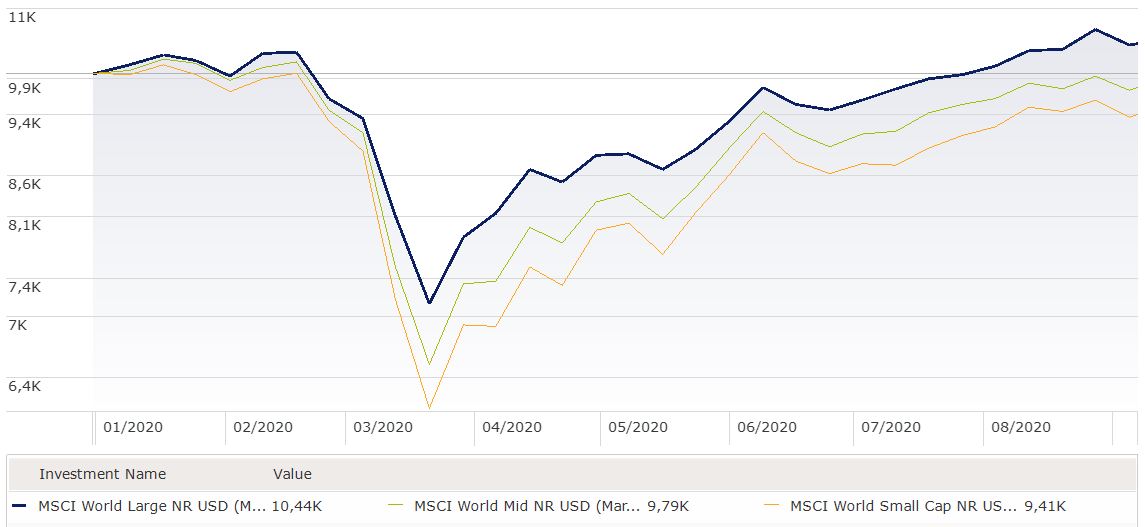Click the 9,41K value for MSCI World Small Cap
This screenshot has height=527, width=1145.
pos(1045,506)
